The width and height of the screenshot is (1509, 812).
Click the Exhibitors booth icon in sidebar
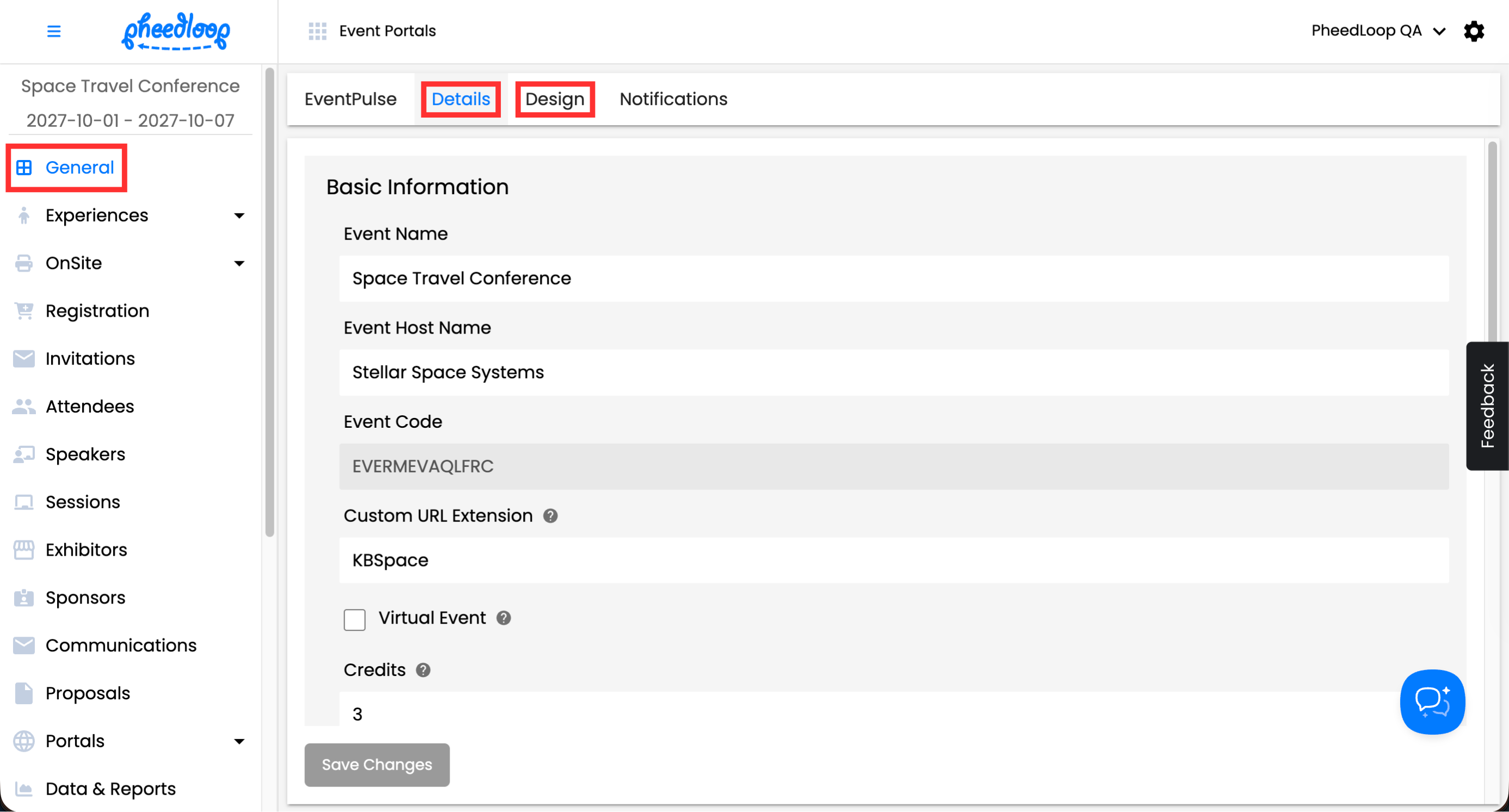tap(23, 550)
